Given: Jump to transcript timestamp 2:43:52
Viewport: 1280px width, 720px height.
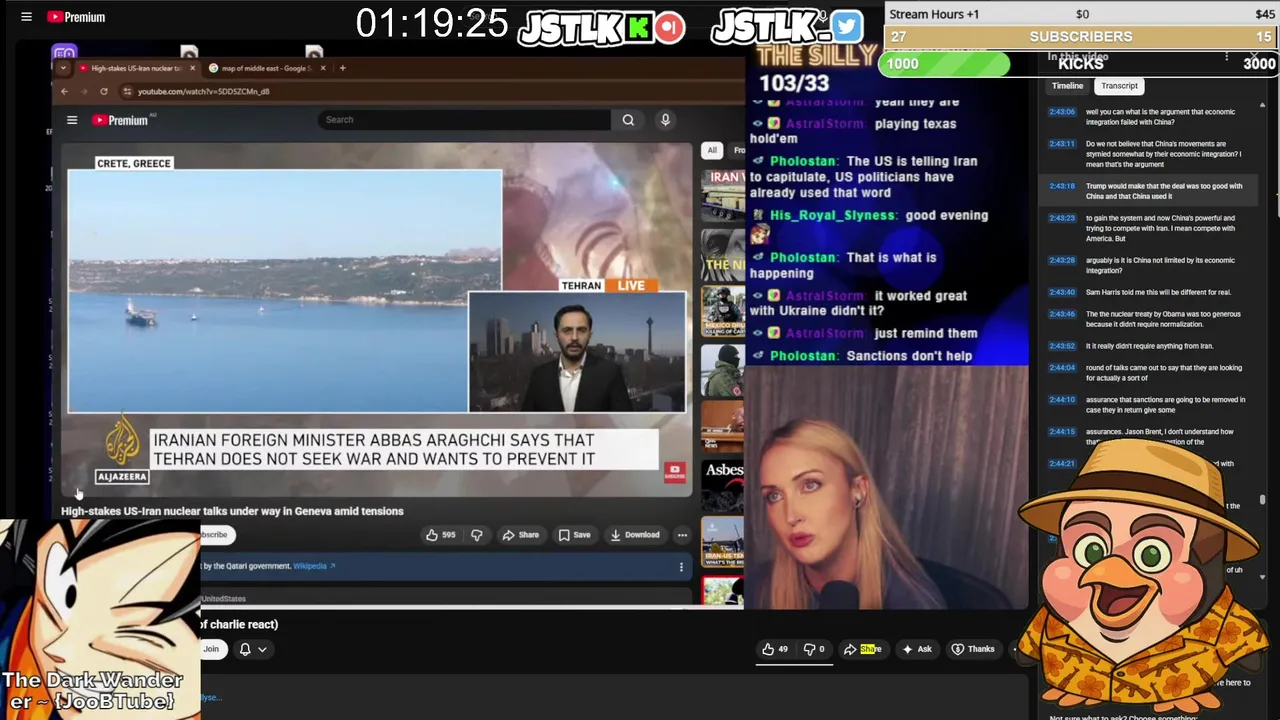Looking at the screenshot, I should [x=1061, y=346].
